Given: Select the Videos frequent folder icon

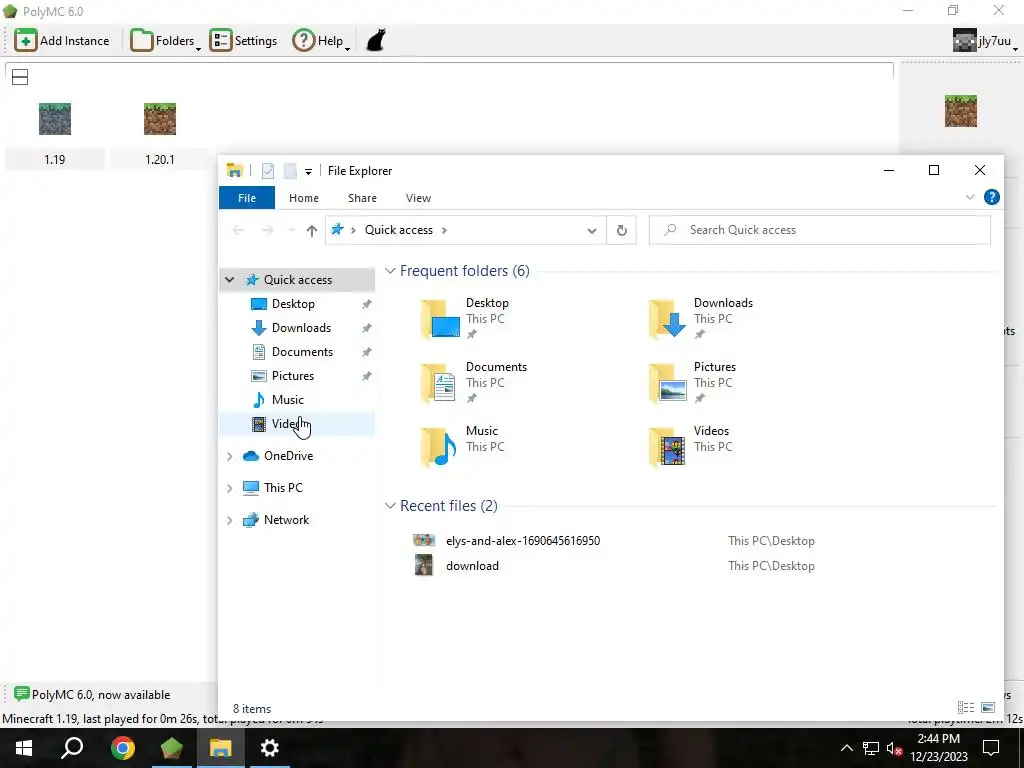Looking at the screenshot, I should click(x=667, y=447).
